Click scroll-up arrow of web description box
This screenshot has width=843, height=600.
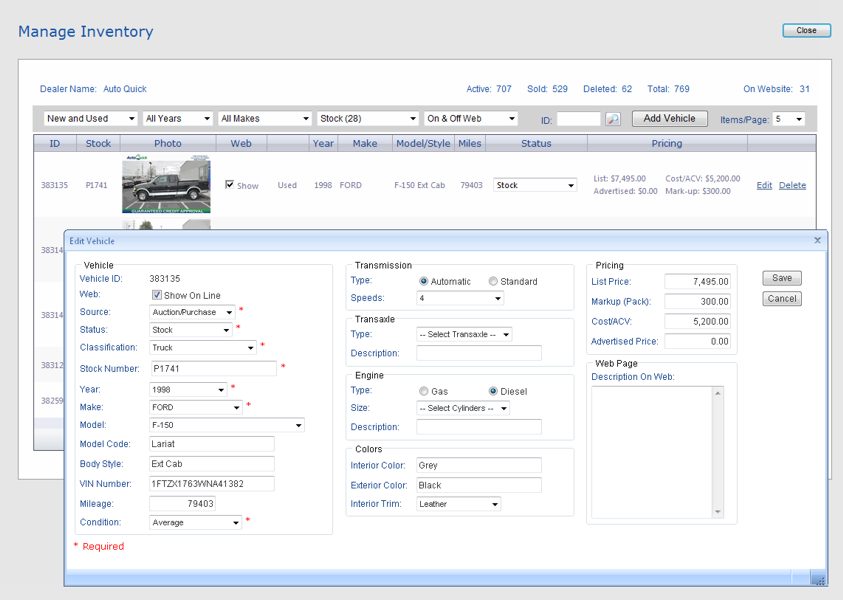point(718,393)
